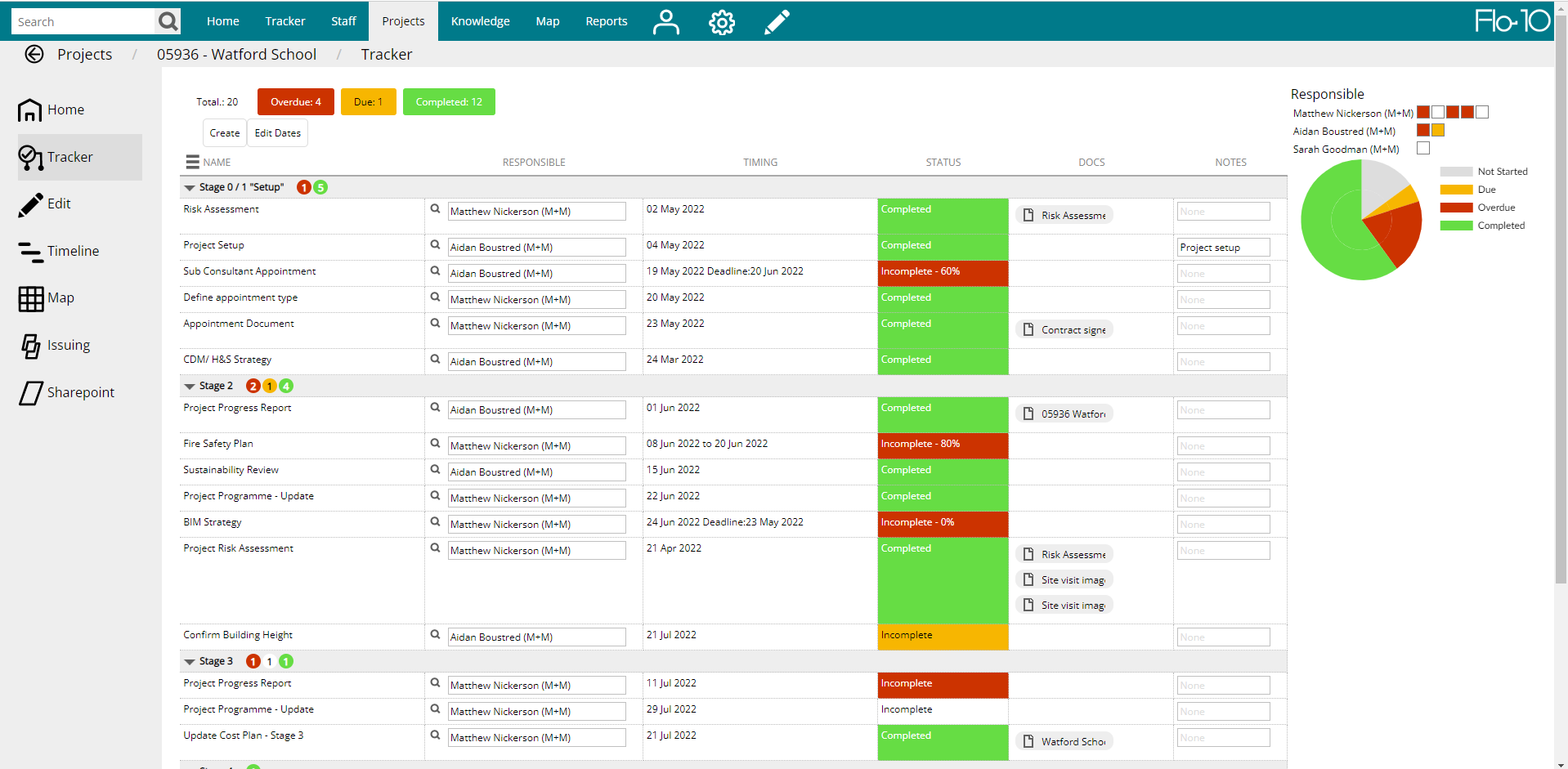Click Matthew Nickerson's first red task square
The width and height of the screenshot is (1568, 769).
1423,112
